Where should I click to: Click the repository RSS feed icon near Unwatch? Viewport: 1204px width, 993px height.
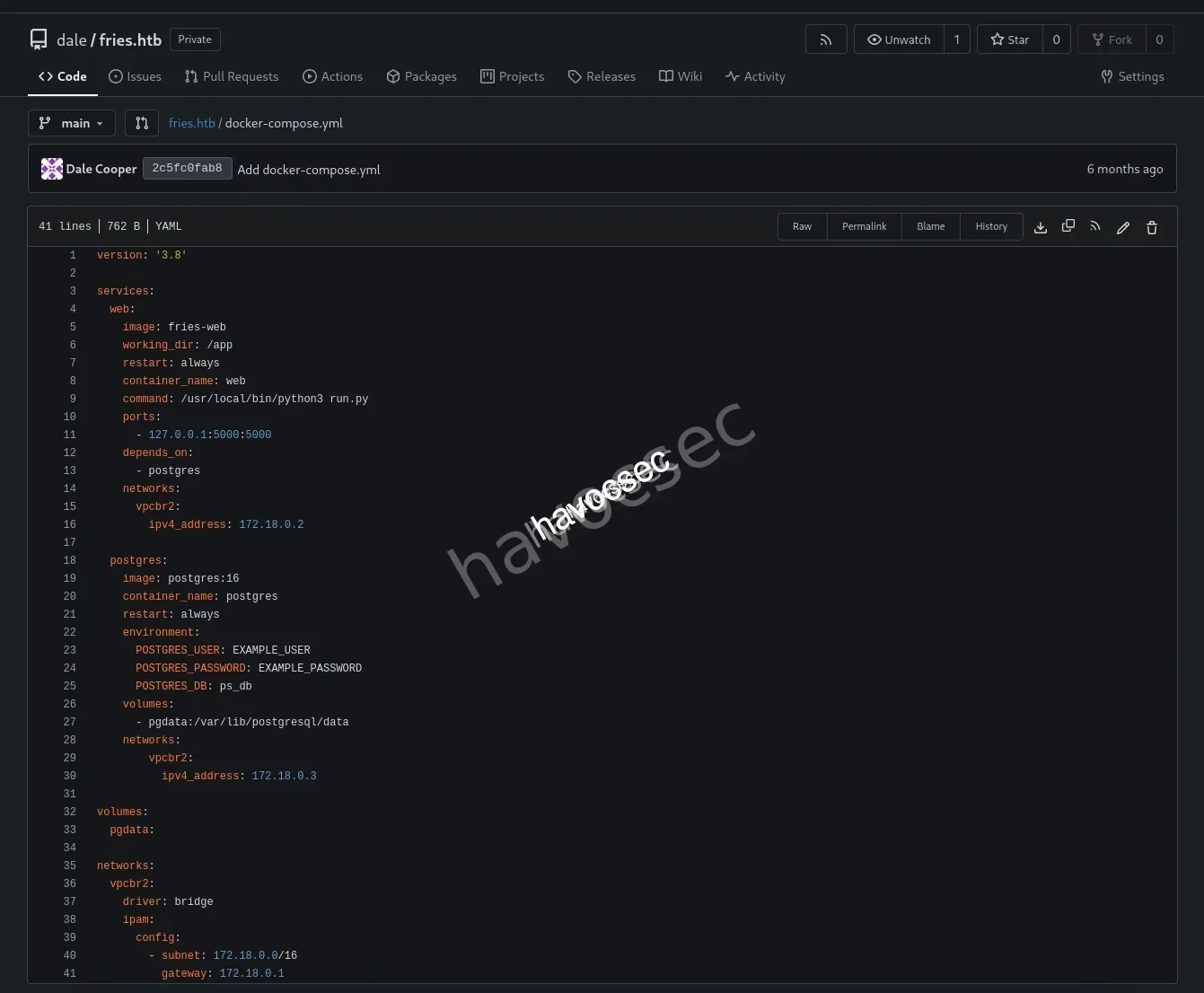825,39
